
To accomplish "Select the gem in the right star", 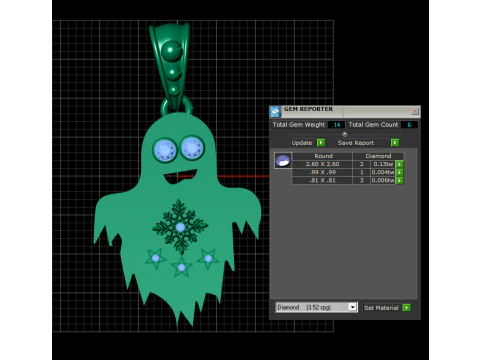I will [x=208, y=258].
